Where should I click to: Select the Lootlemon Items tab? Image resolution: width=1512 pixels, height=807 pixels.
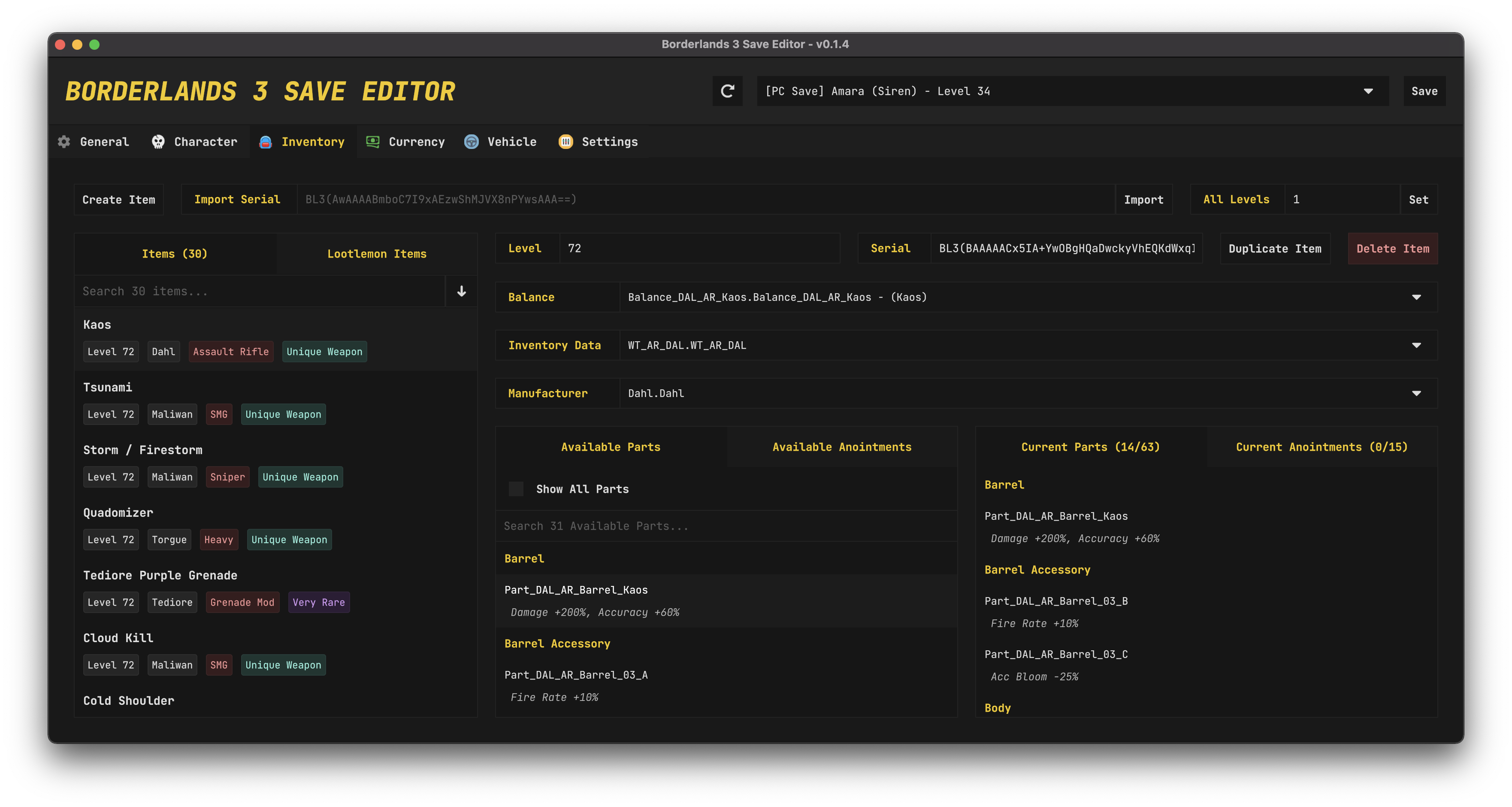[377, 254]
